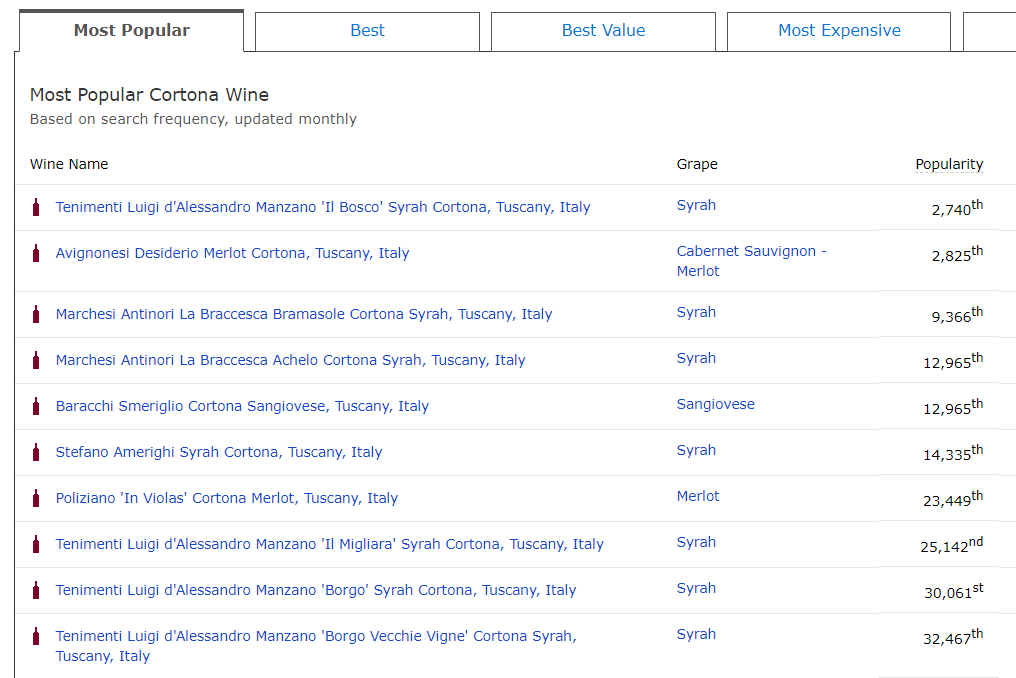Image resolution: width=1016 pixels, height=678 pixels.
Task: Select the red bottle icon for Bramasole Cortona Syrah
Action: (x=36, y=314)
